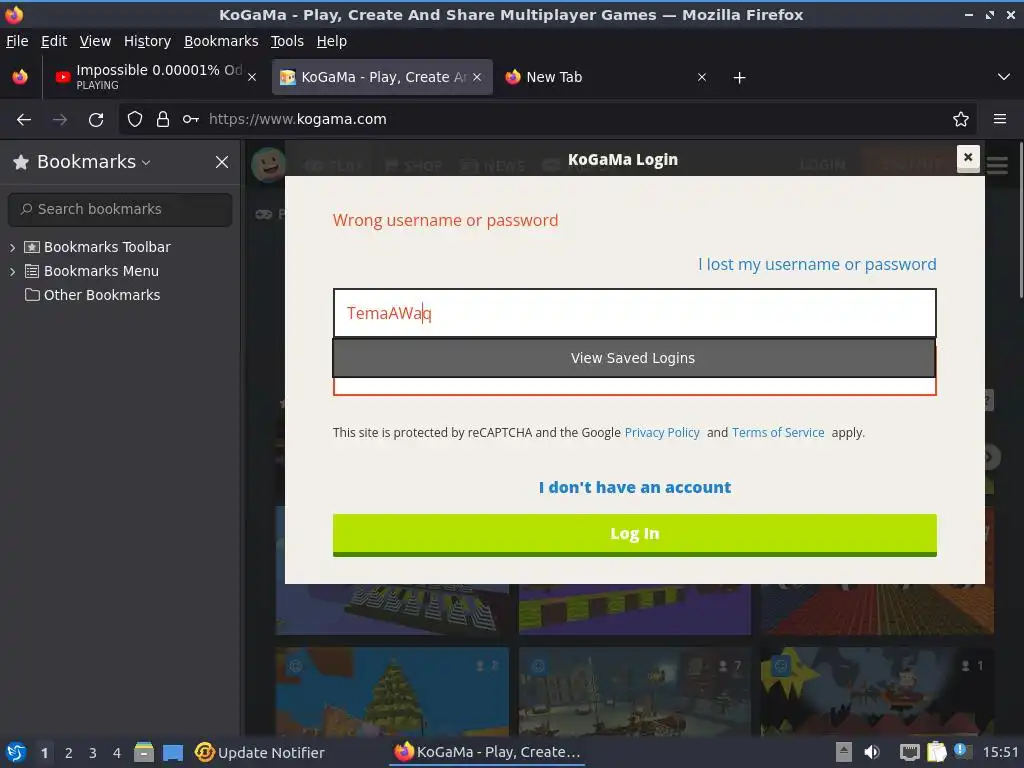Click the taskbar clock showing 15:51
Screen dimensions: 1024x768
coord(1000,752)
